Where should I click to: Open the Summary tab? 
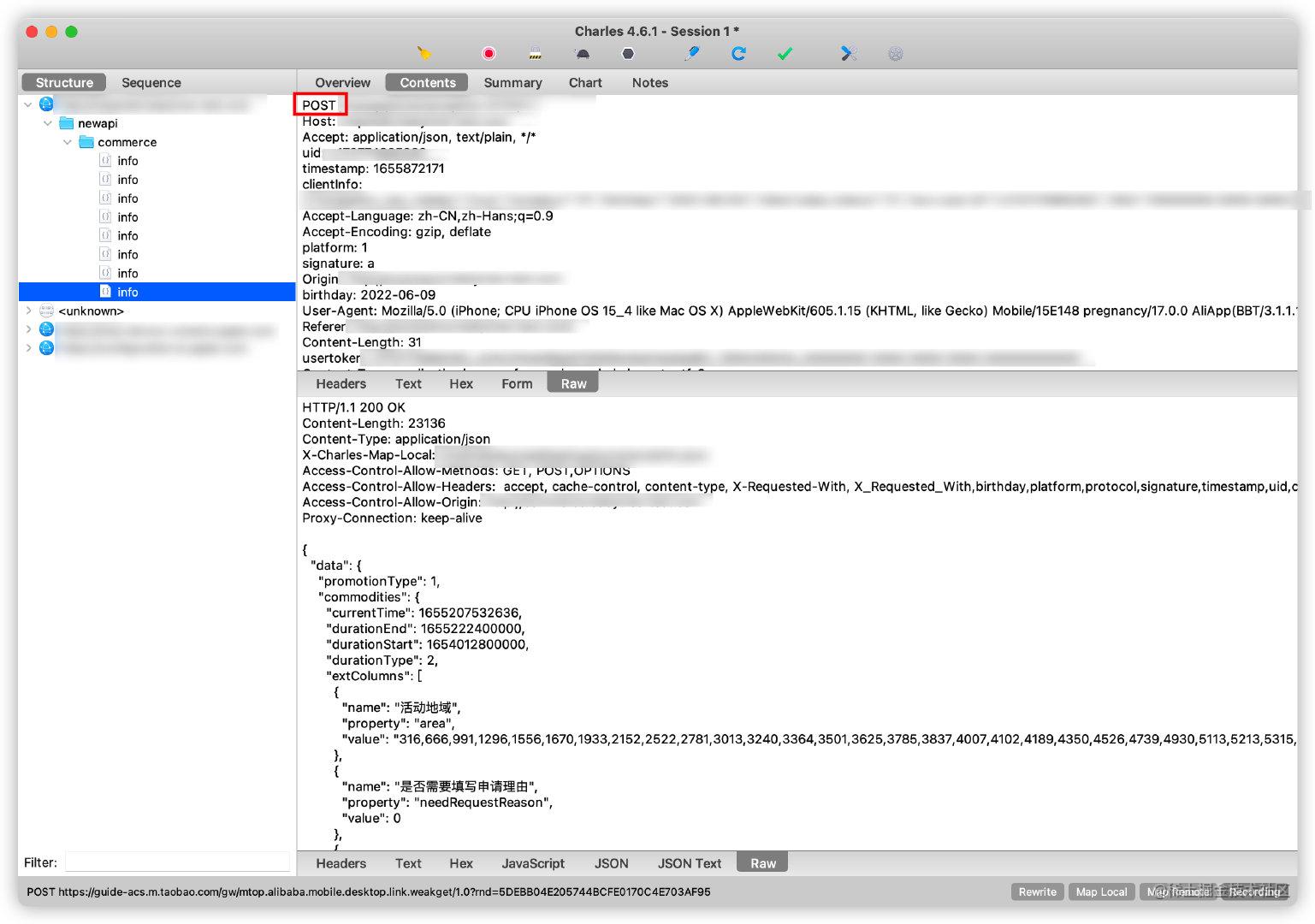click(x=512, y=83)
